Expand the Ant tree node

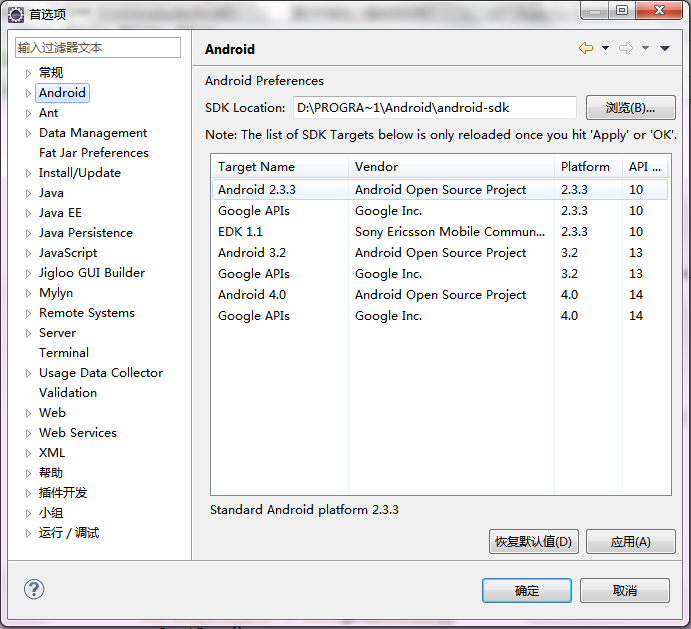[x=28, y=113]
